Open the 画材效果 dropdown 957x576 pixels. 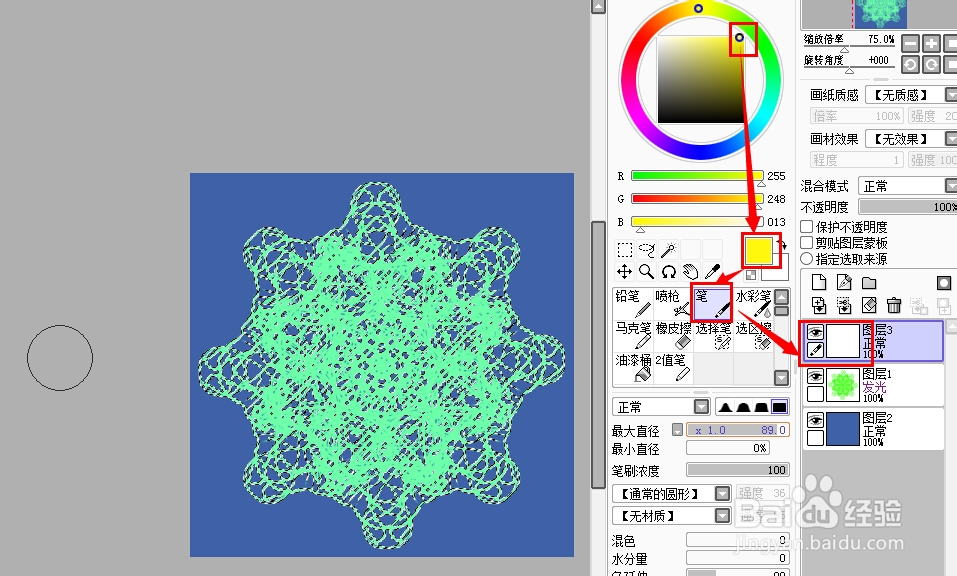(x=951, y=139)
